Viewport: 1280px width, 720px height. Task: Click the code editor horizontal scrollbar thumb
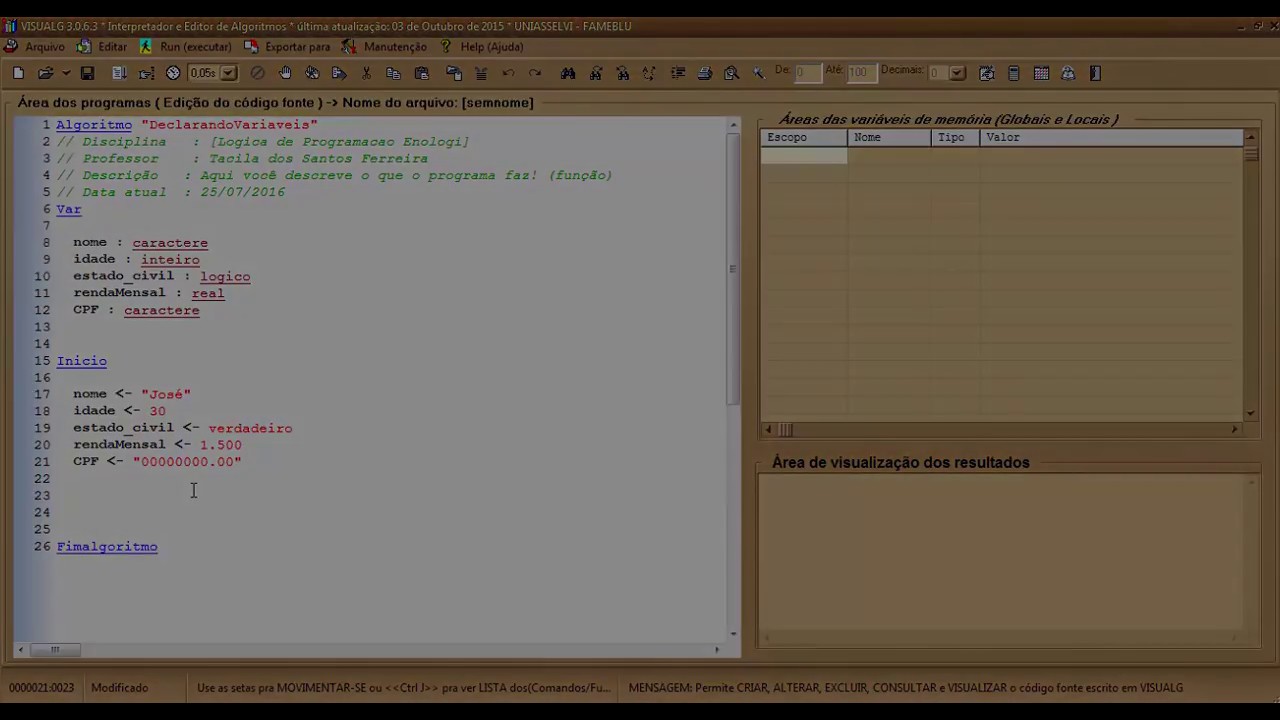click(x=55, y=650)
